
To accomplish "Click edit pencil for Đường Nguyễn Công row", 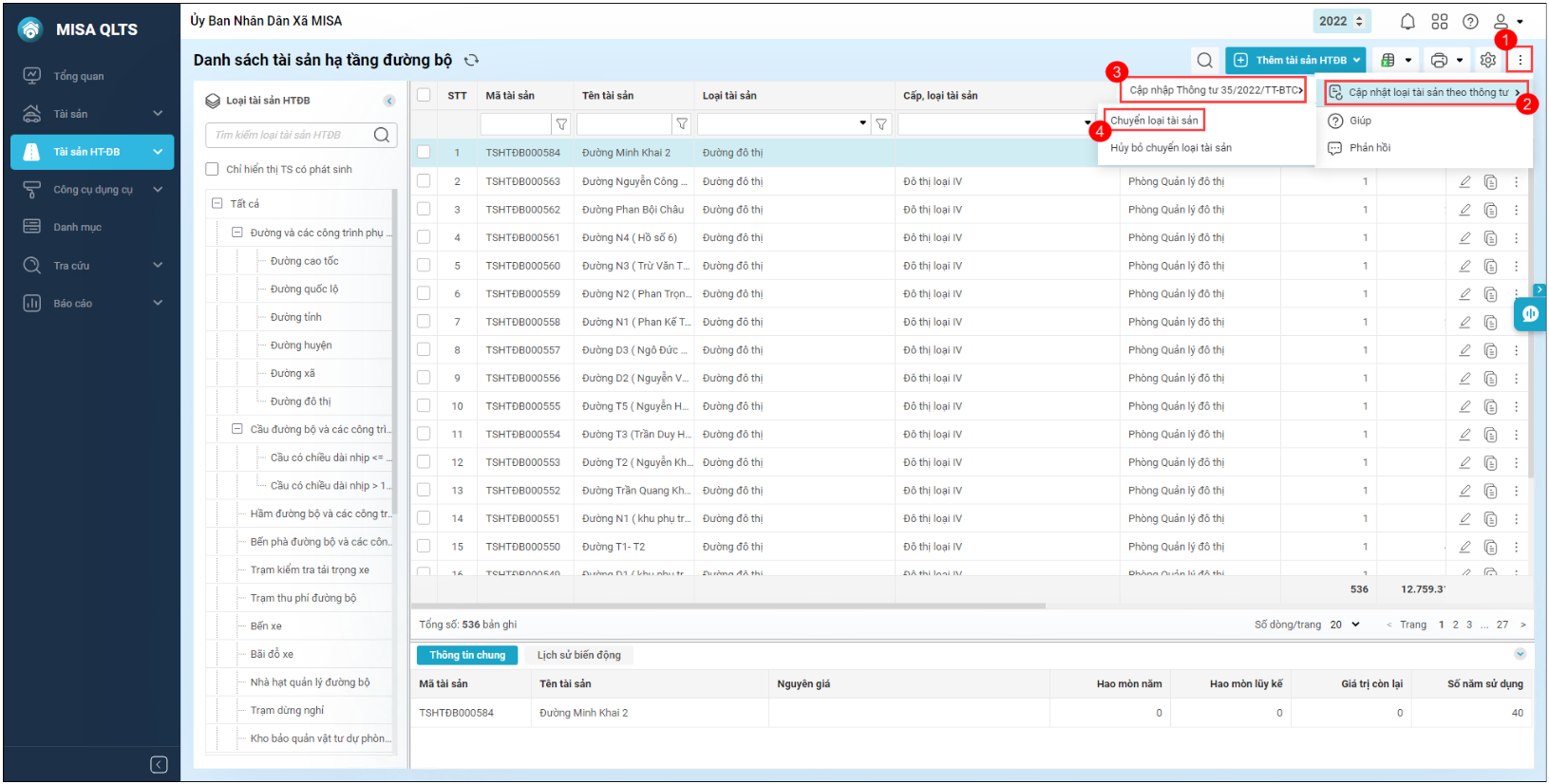I will tap(1464, 181).
